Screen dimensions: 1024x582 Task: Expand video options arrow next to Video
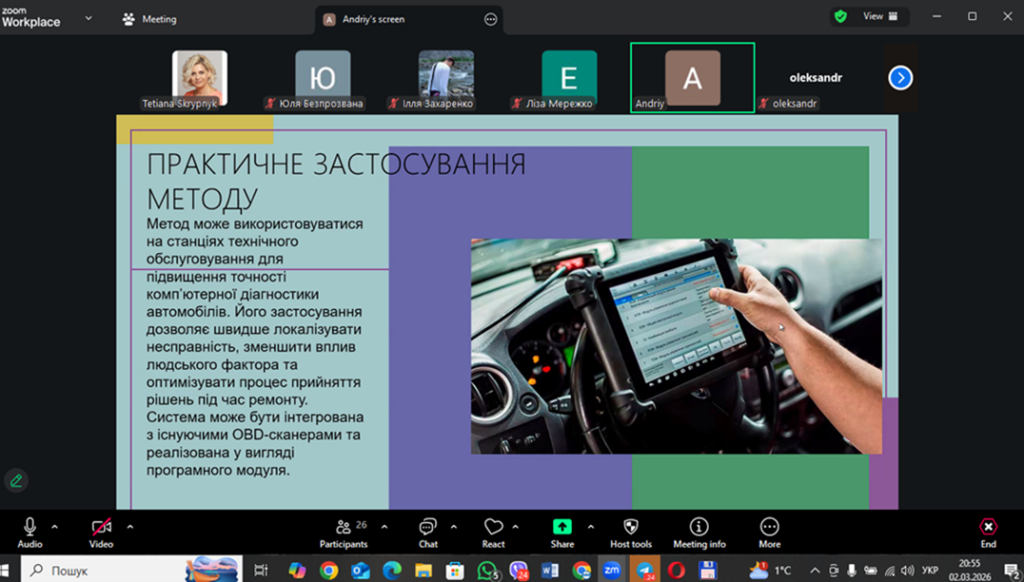click(x=130, y=526)
